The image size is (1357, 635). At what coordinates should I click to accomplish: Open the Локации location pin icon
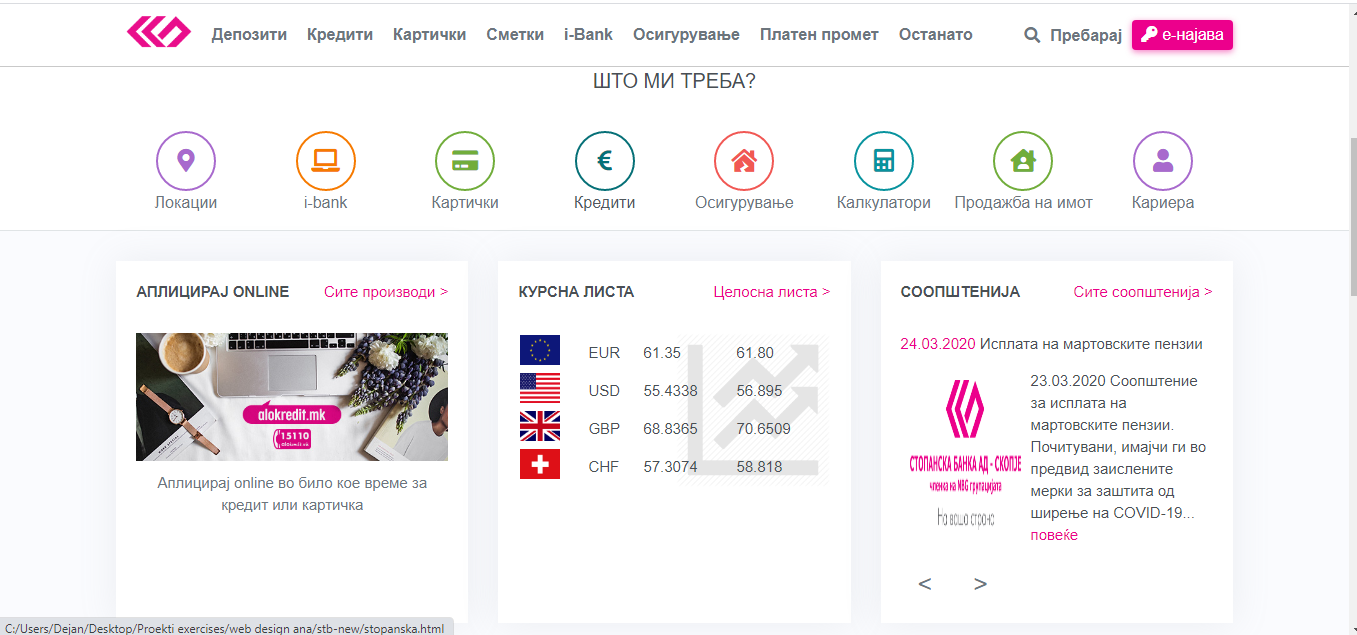[x=185, y=161]
